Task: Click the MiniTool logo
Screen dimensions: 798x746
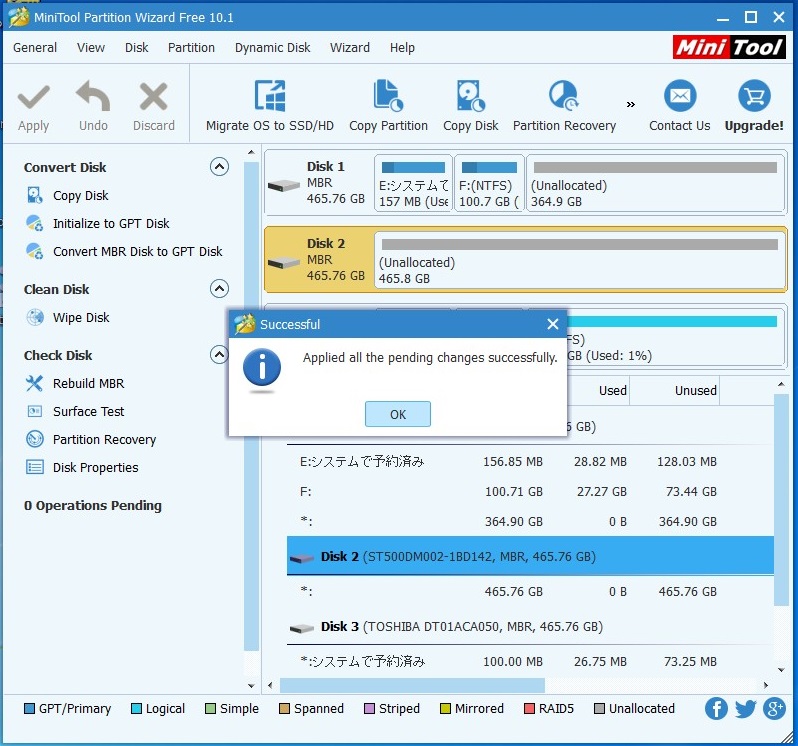Action: tap(729, 47)
